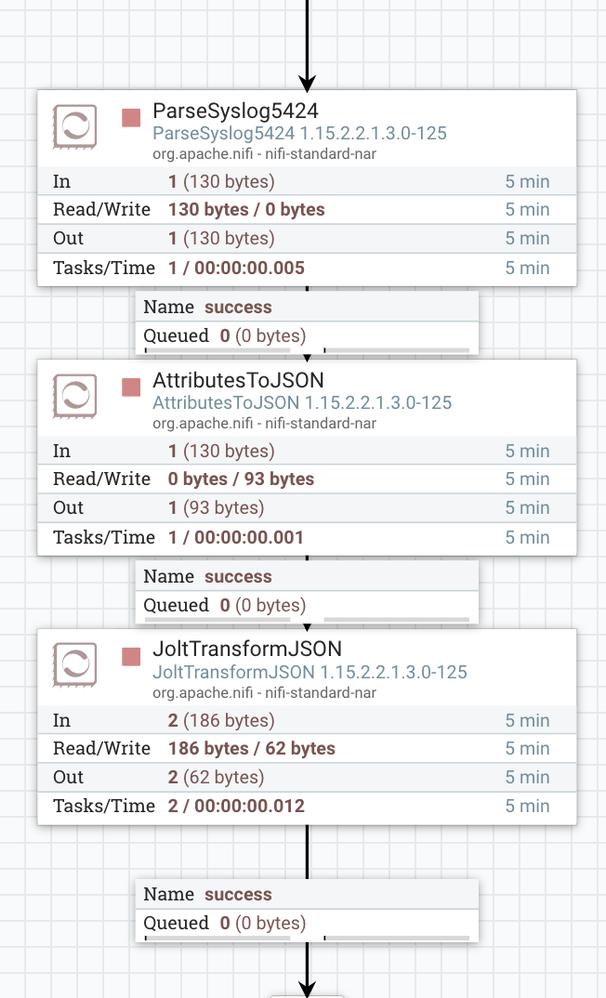
Task: Select the success connection below JoltTransformJSON
Action: click(x=307, y=910)
